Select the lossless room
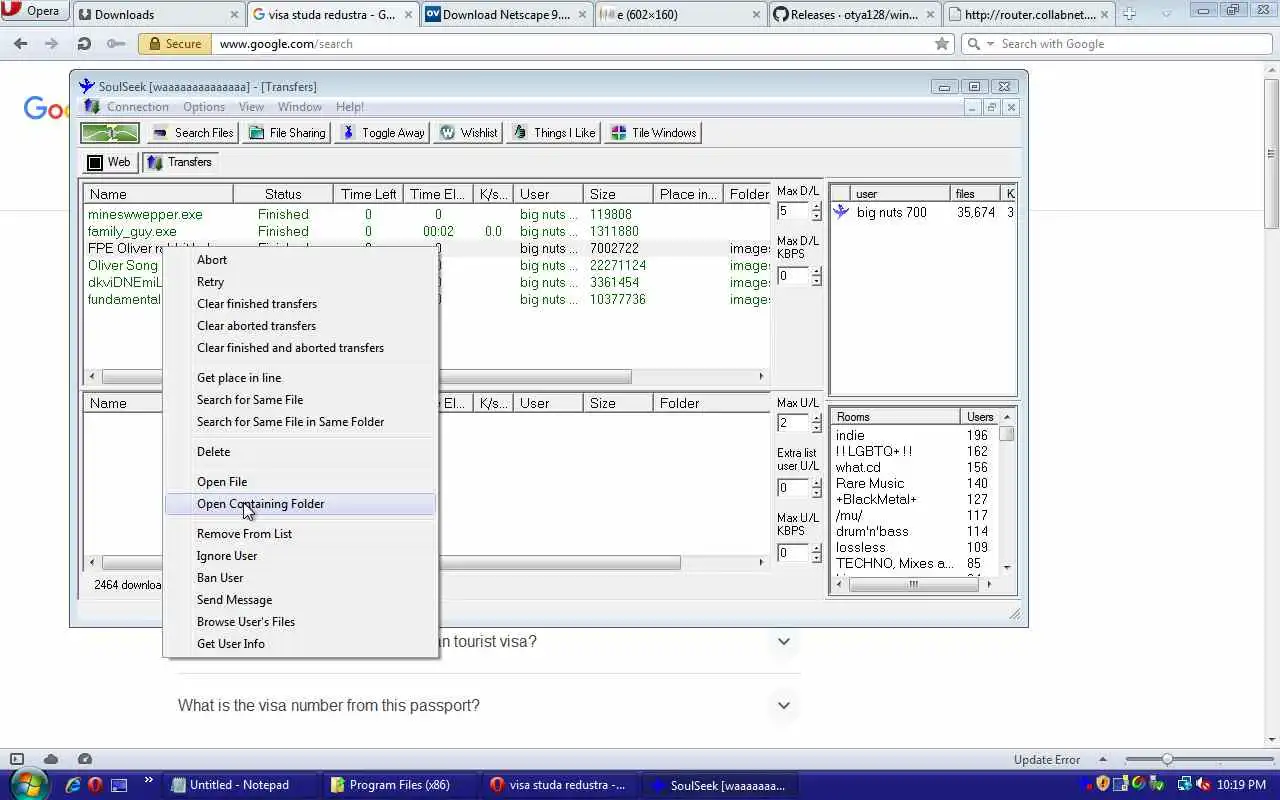 coord(915,547)
